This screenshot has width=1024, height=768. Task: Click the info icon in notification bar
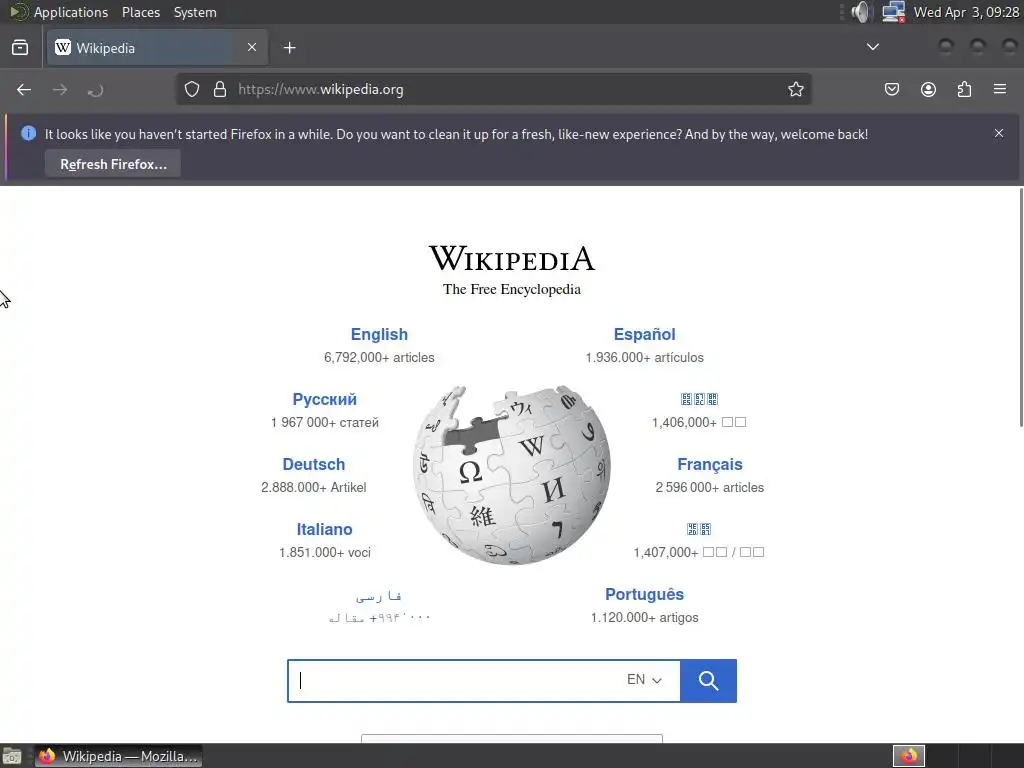tap(28, 133)
